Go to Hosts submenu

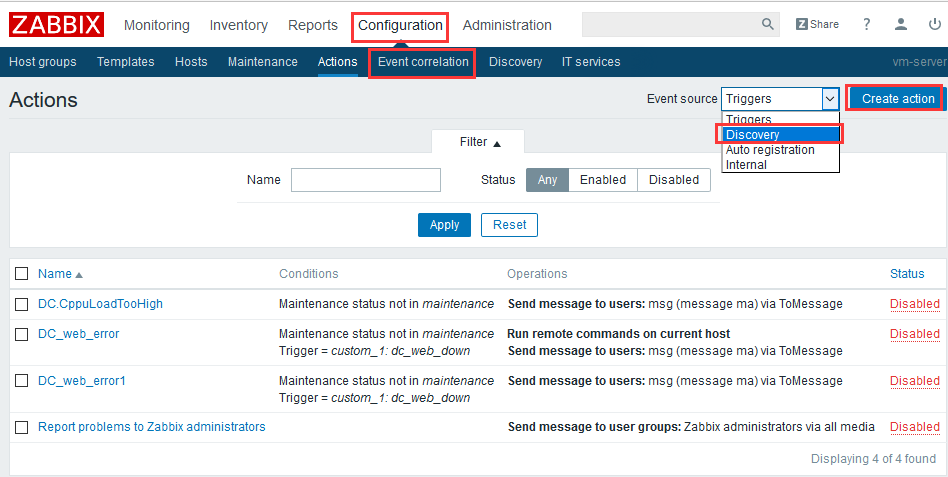coord(191,62)
